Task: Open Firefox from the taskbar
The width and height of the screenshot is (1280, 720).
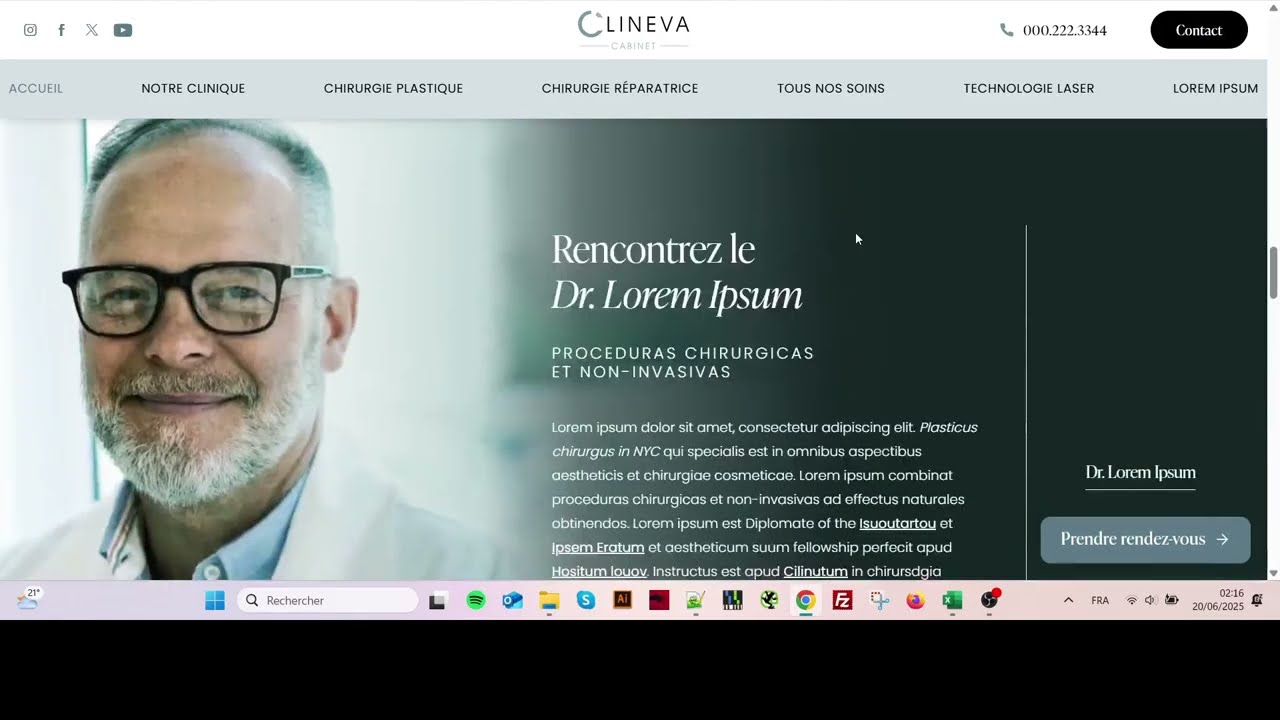Action: (916, 600)
